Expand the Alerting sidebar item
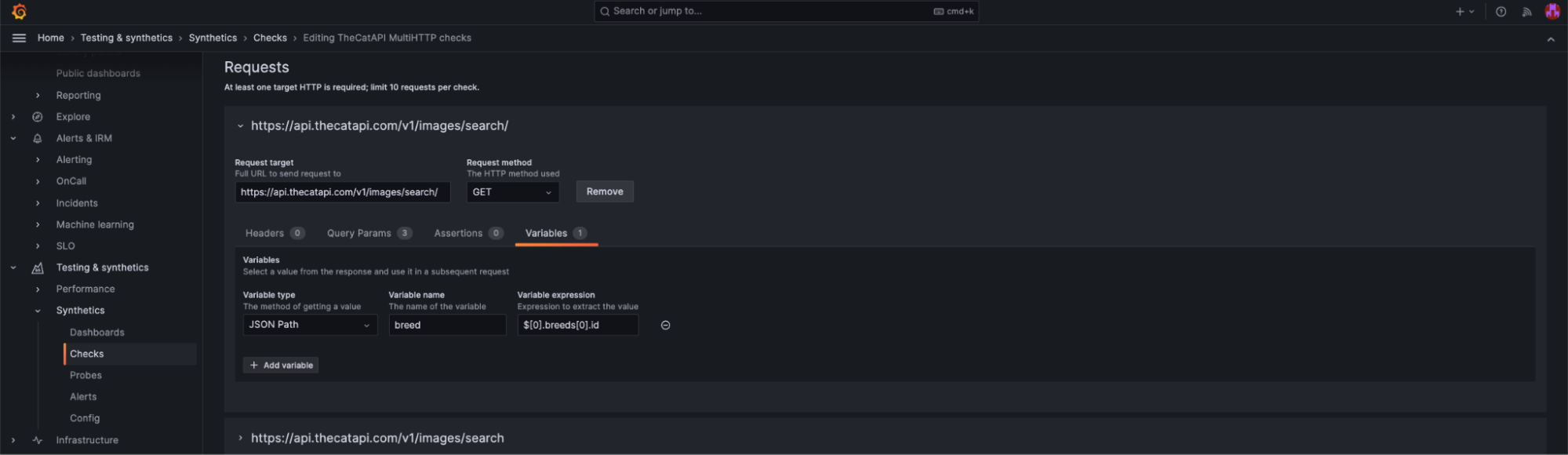This screenshot has height=455, width=1568. pos(38,160)
